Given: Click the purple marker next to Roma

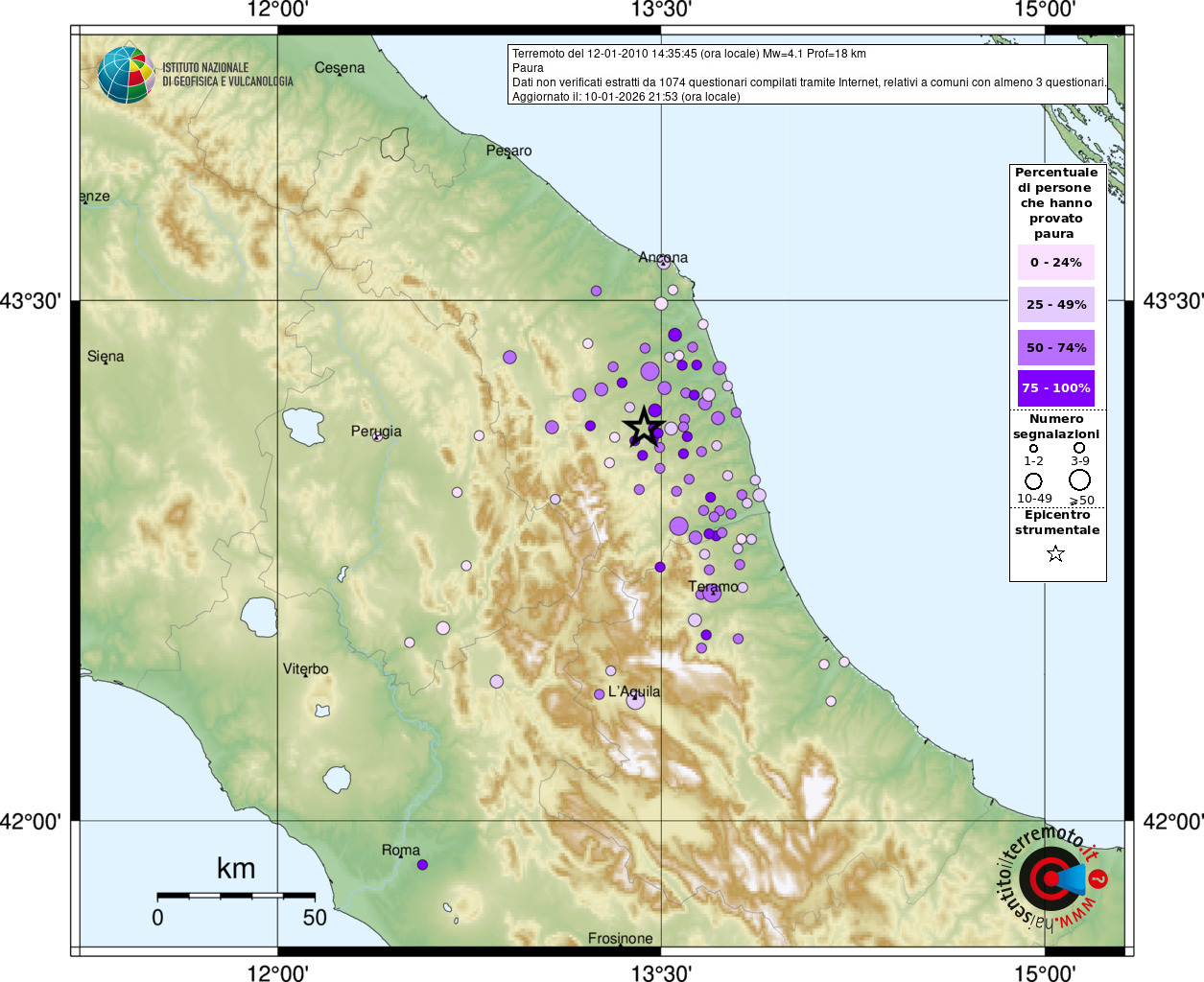Looking at the screenshot, I should 422,865.
